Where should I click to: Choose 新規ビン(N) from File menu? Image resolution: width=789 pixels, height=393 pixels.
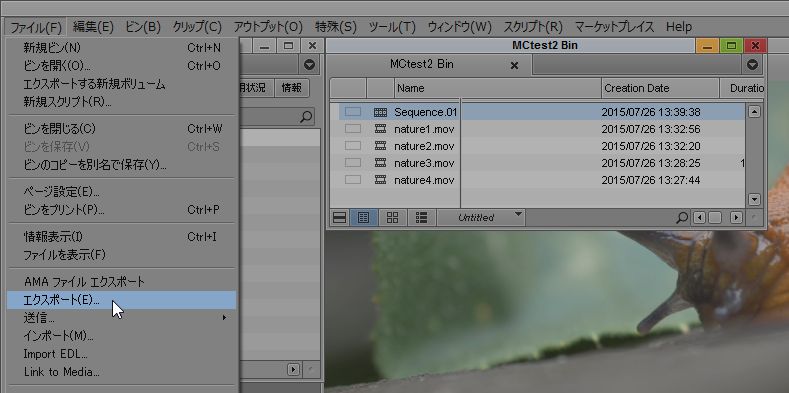point(122,48)
